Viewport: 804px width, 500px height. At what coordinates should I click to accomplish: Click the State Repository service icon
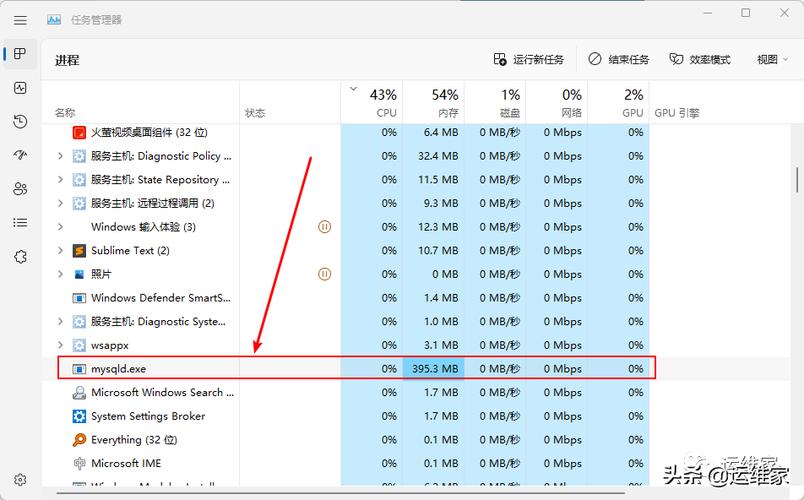(x=79, y=179)
